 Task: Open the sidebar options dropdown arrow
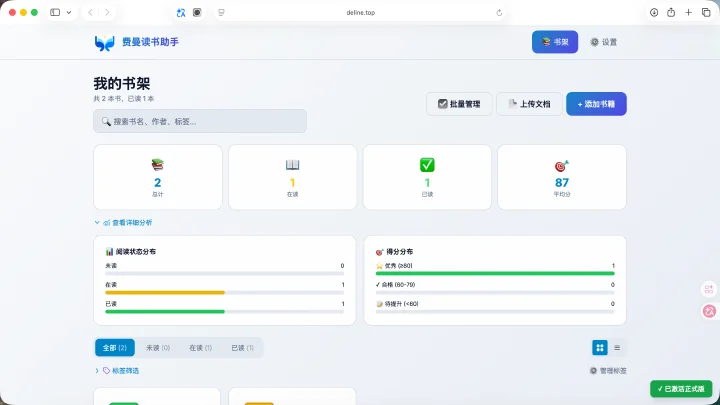(69, 12)
